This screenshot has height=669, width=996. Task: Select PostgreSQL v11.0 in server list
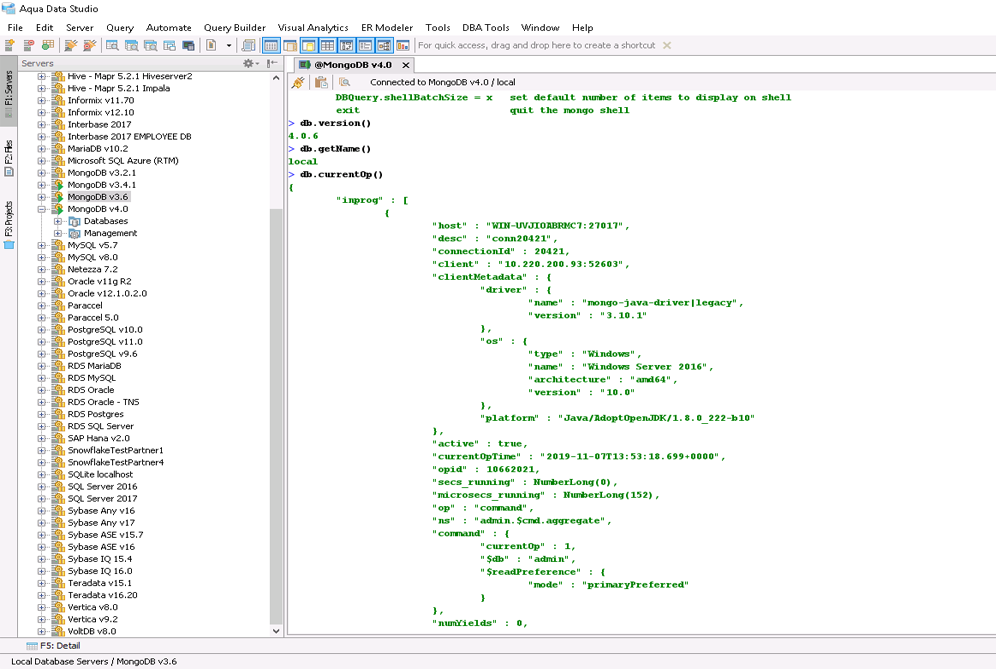pyautogui.click(x=104, y=342)
